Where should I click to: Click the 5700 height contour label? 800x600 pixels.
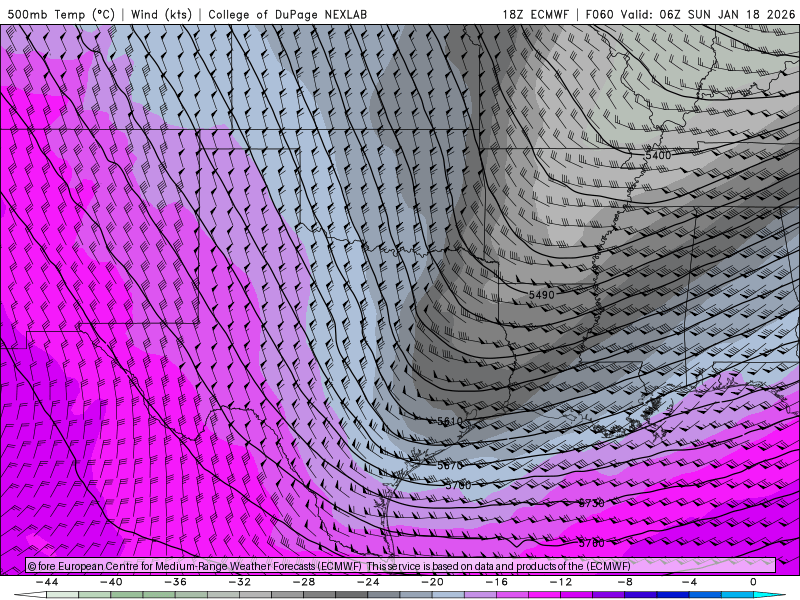458,485
